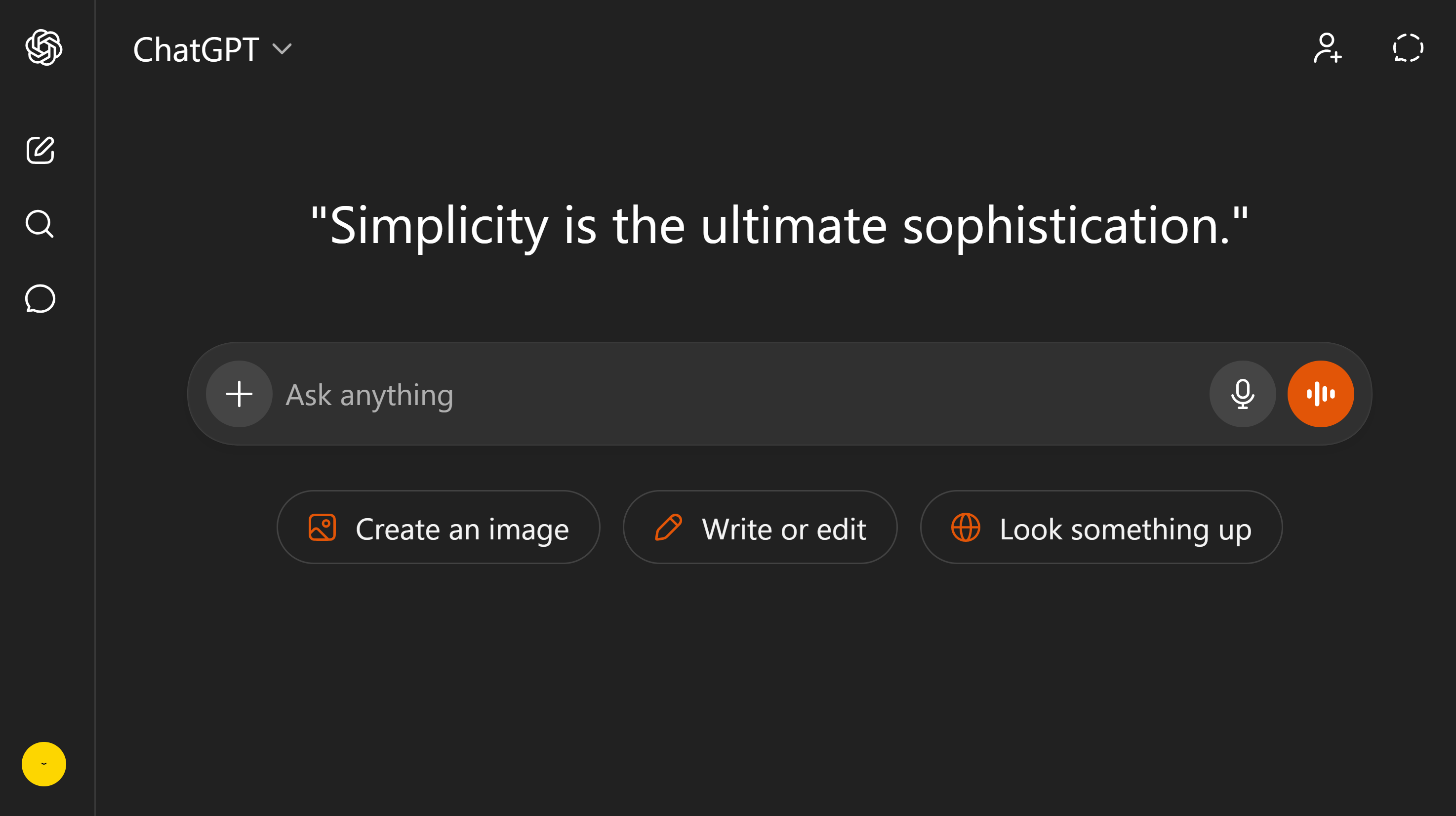Image resolution: width=1456 pixels, height=816 pixels.
Task: Choose Create an image suggestion
Action: [438, 527]
